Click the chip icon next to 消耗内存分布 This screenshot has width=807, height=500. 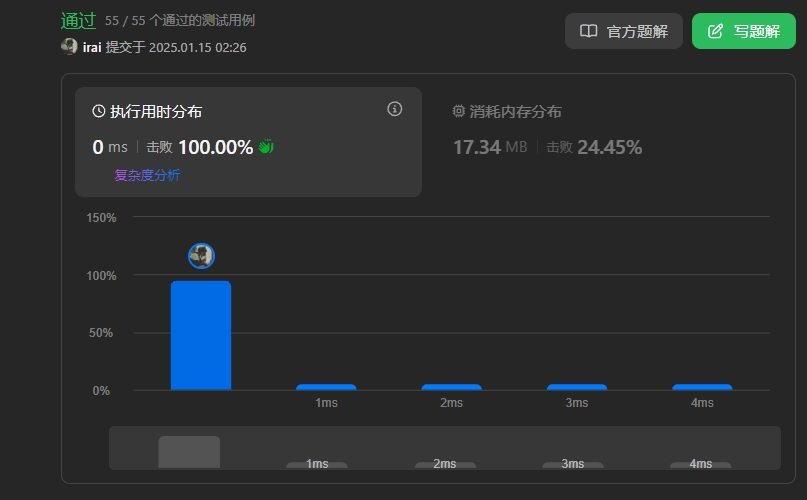459,111
